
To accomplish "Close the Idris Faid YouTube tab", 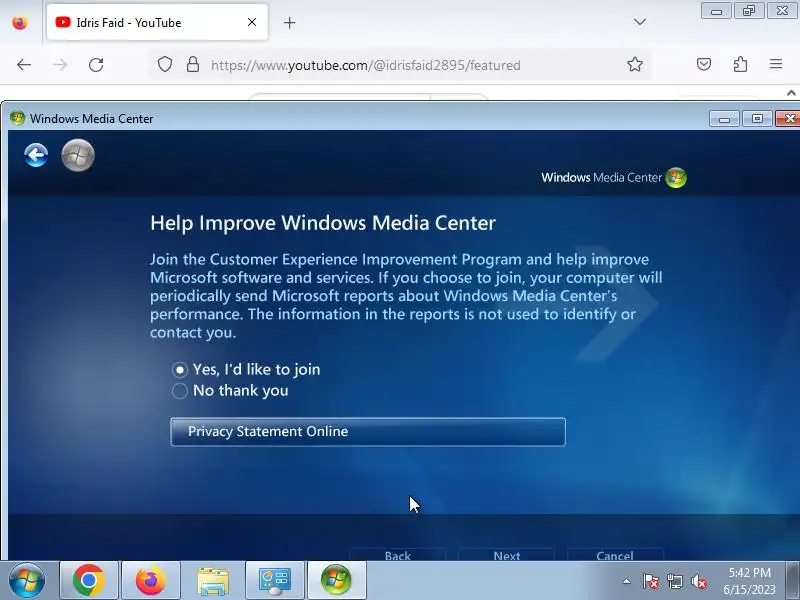I will [x=252, y=22].
